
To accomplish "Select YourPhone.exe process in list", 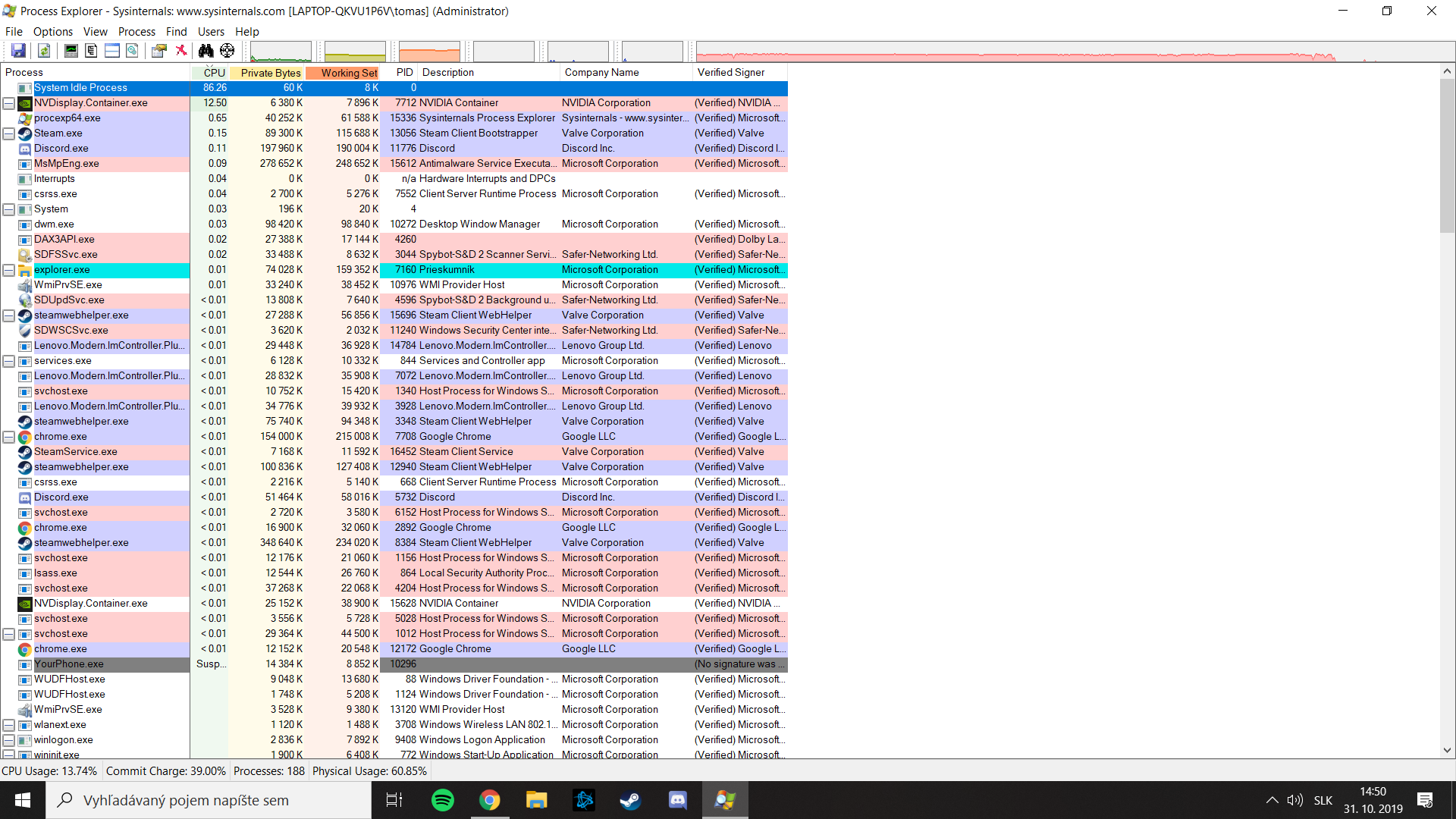I will [68, 663].
